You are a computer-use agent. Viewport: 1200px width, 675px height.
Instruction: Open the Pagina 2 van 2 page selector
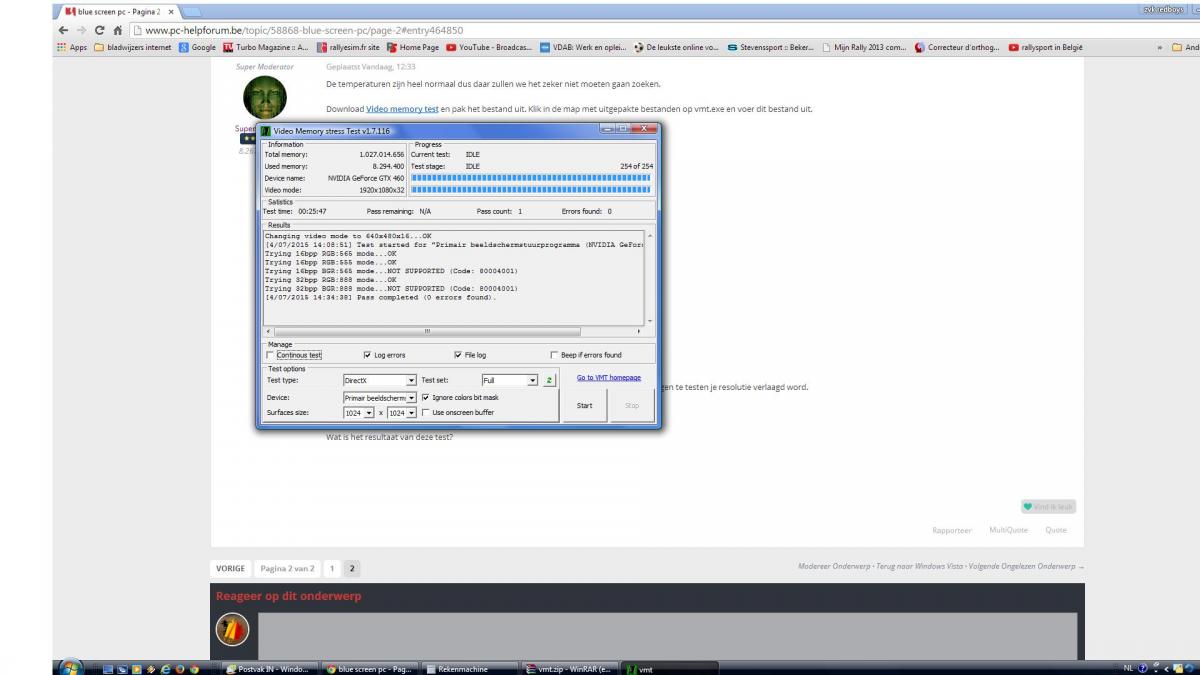(287, 568)
